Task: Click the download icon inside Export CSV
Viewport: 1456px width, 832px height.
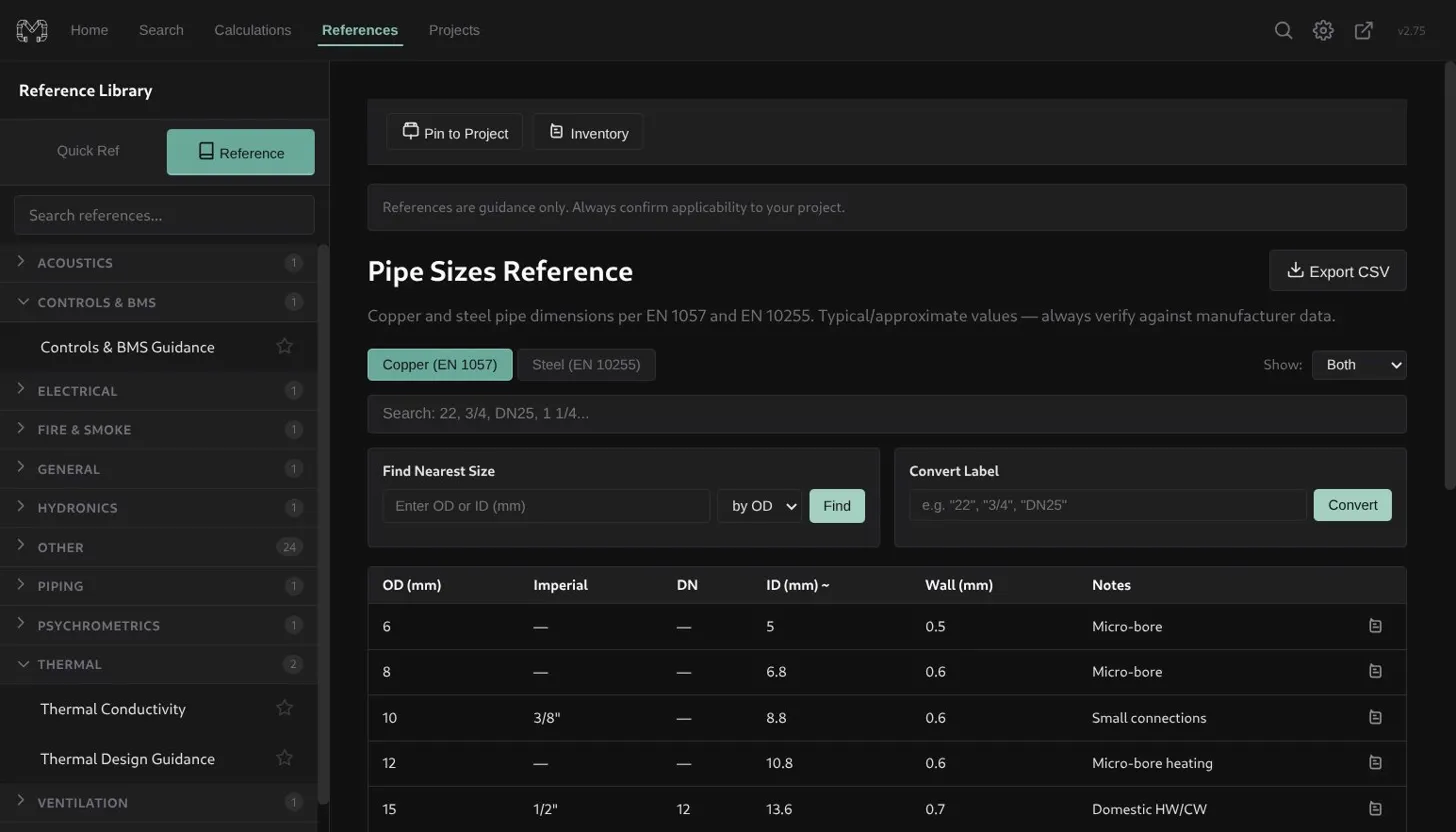Action: [1294, 270]
